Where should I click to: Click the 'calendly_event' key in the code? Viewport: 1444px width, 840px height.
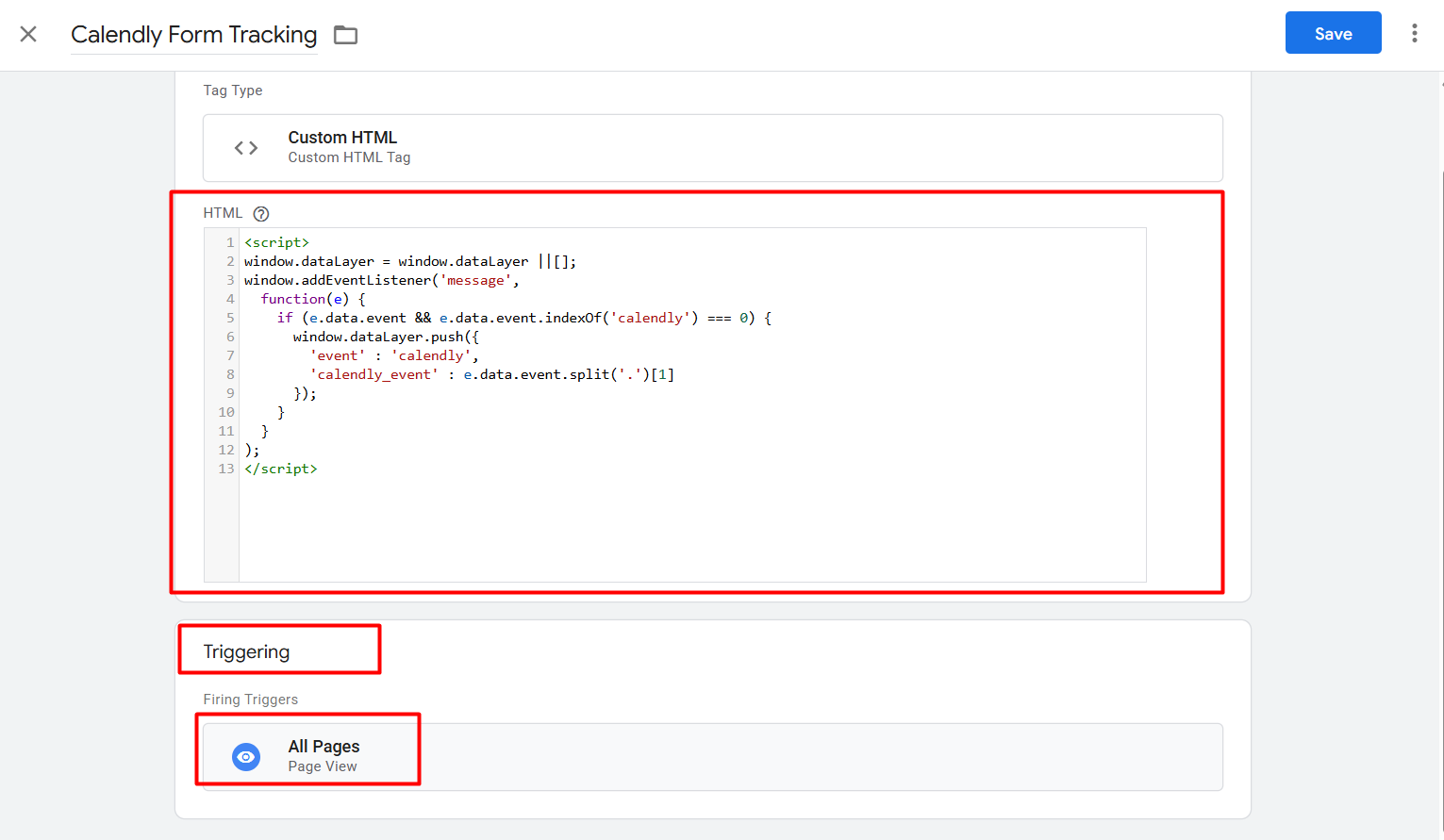click(x=374, y=374)
